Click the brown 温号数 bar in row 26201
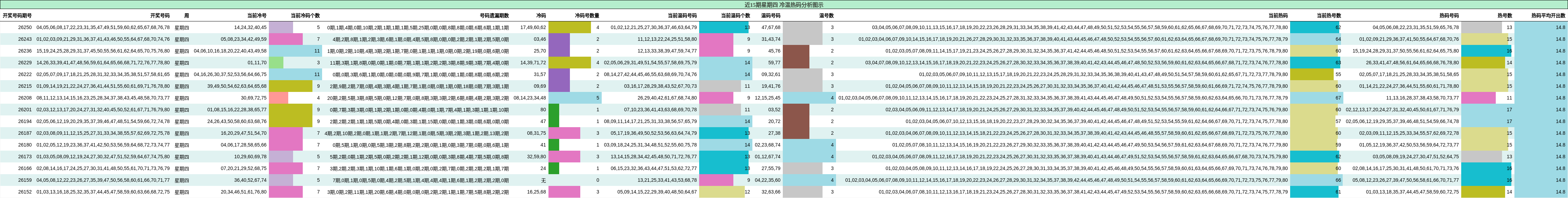Viewport: 1568px width, 198px height. point(796,110)
